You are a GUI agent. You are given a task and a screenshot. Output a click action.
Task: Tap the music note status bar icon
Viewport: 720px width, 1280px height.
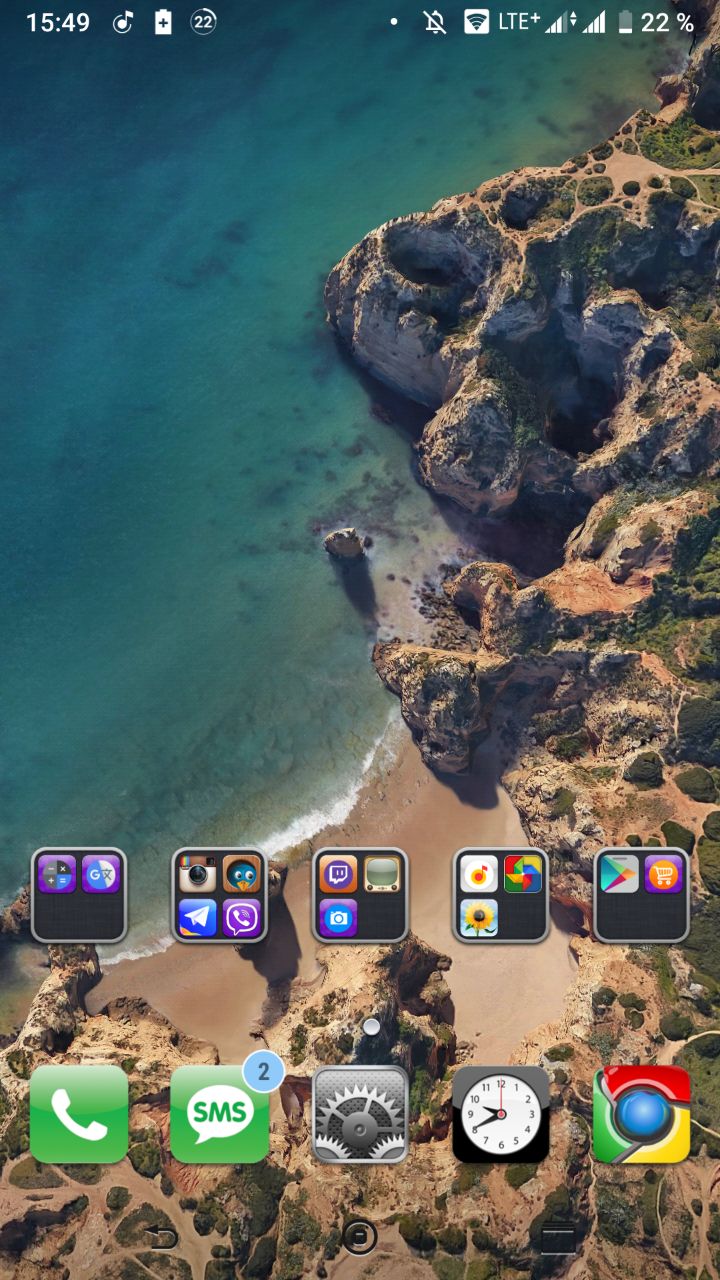pos(123,22)
